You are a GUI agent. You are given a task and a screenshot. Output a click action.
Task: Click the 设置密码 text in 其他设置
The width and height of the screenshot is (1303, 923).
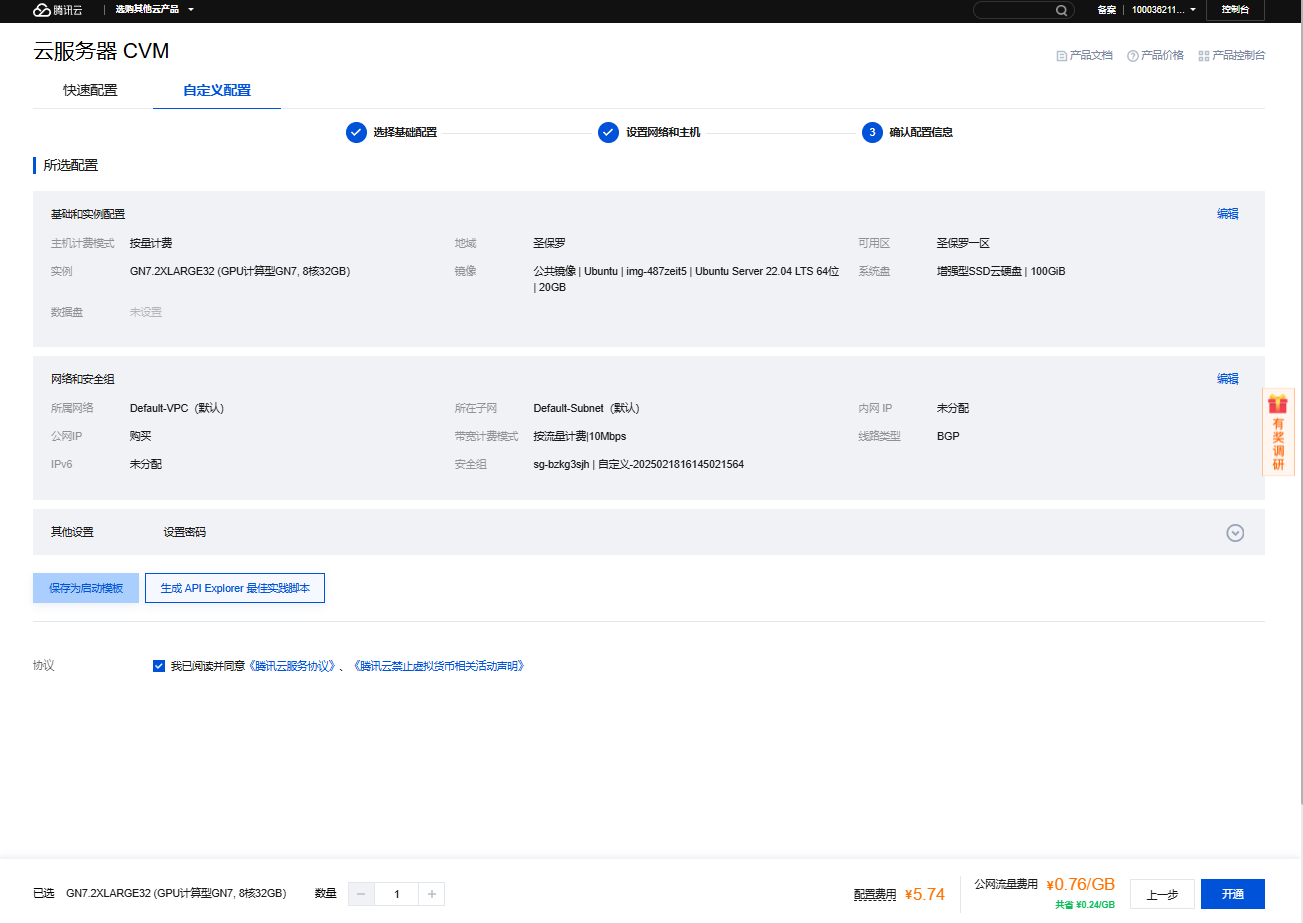tap(185, 532)
